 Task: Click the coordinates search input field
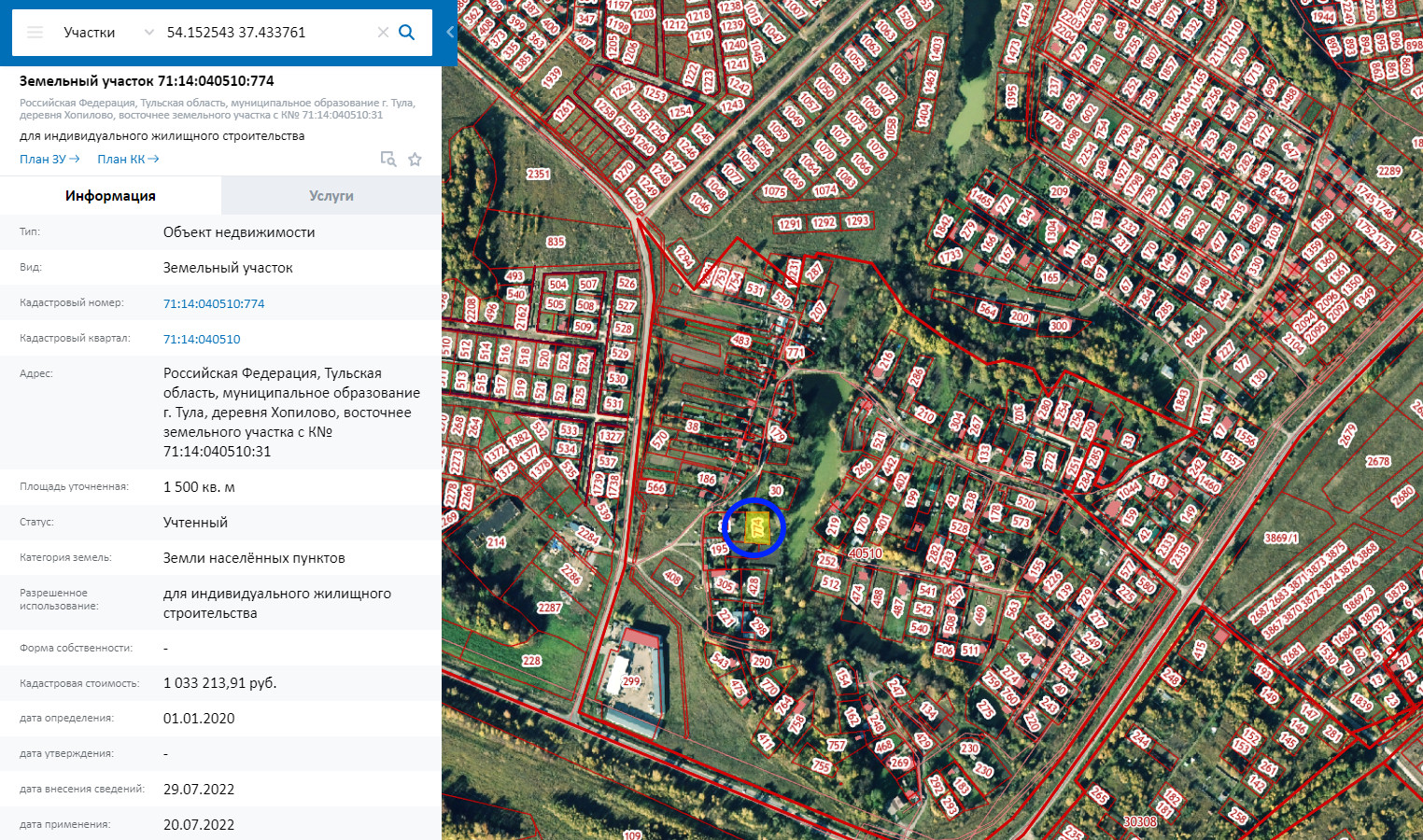[x=266, y=33]
